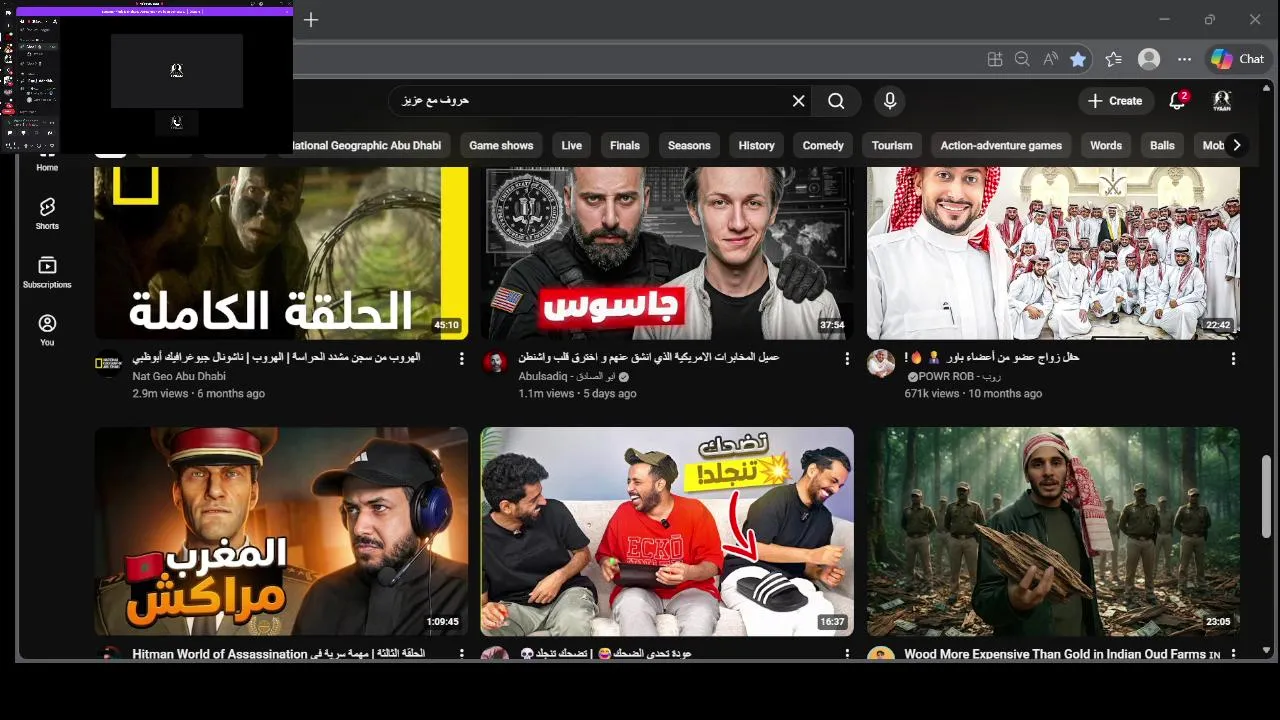Open Subscriptions in the sidebar

[x=47, y=272]
